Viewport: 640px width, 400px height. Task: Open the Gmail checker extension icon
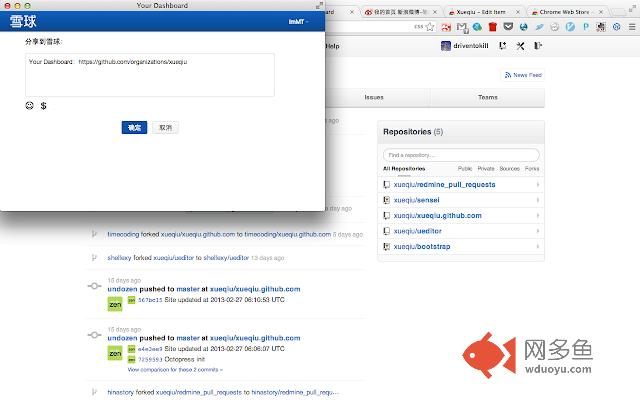point(462,27)
